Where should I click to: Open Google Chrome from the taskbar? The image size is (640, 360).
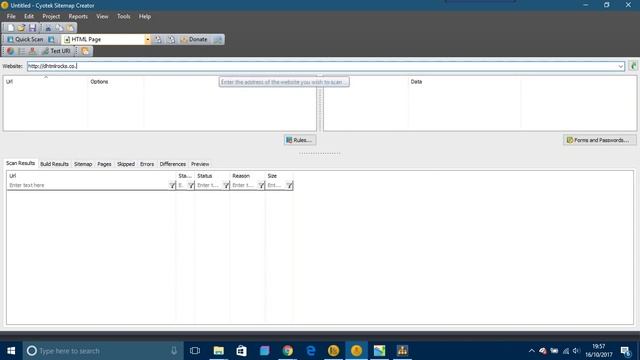coord(287,351)
